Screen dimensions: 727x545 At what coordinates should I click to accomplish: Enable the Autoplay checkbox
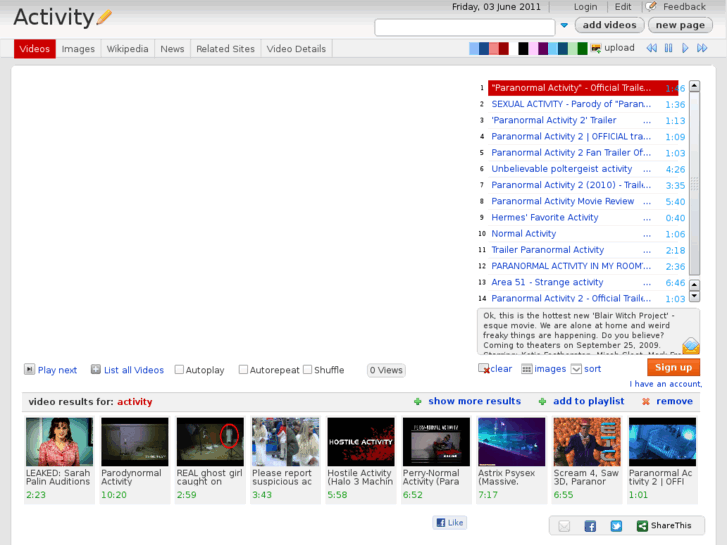point(179,370)
